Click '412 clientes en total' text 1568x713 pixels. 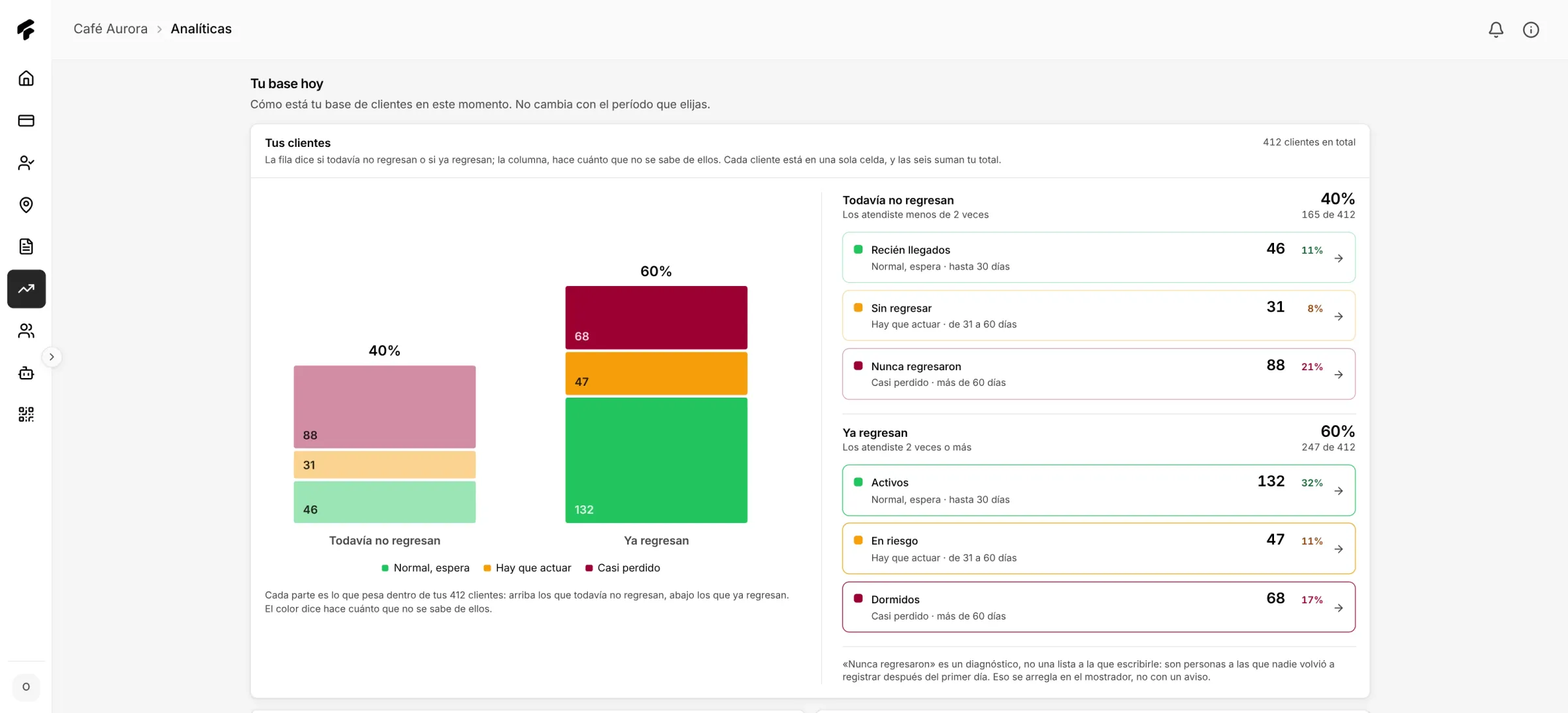tap(1309, 142)
